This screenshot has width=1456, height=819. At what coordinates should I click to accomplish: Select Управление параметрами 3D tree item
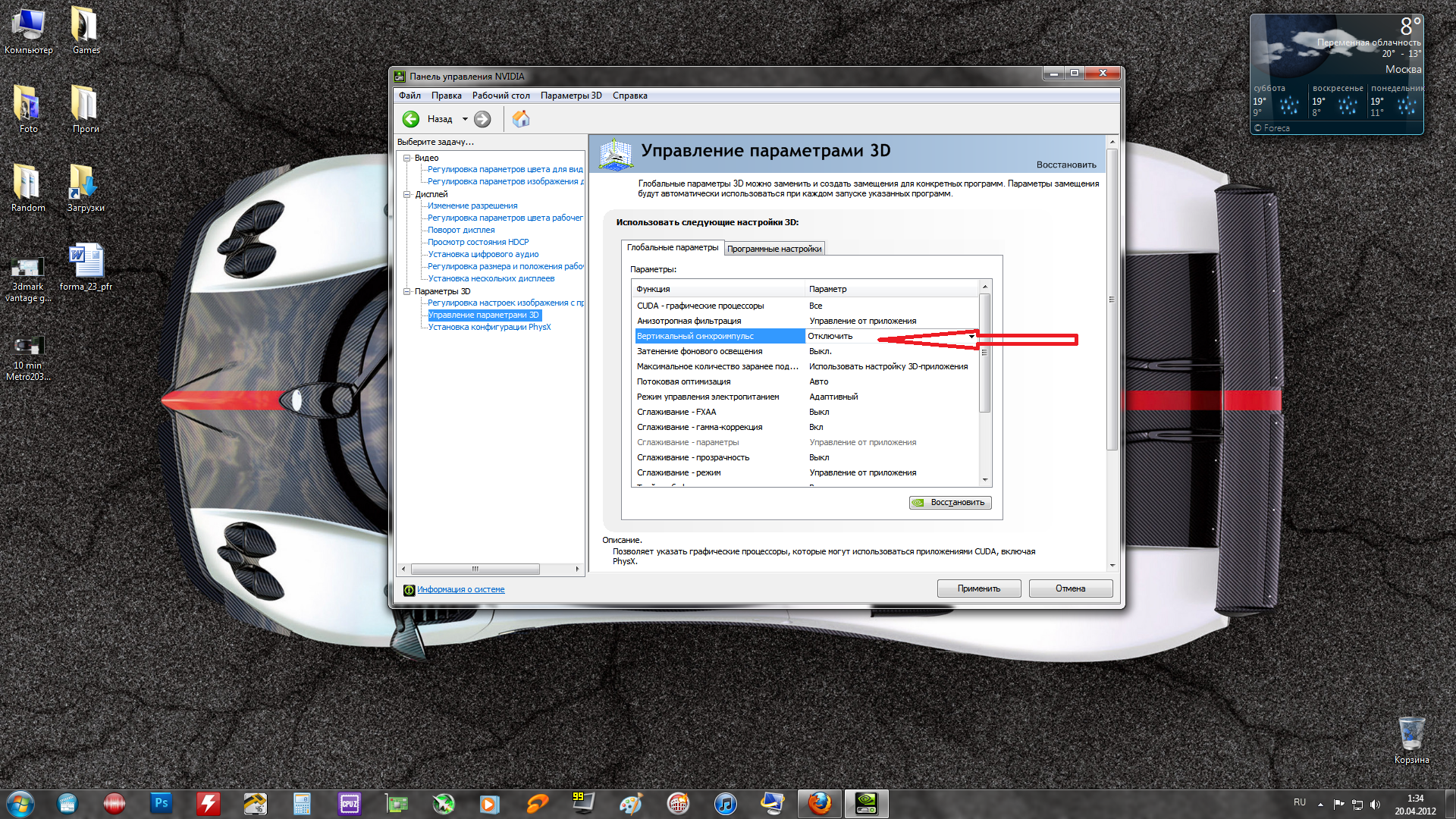[x=484, y=315]
